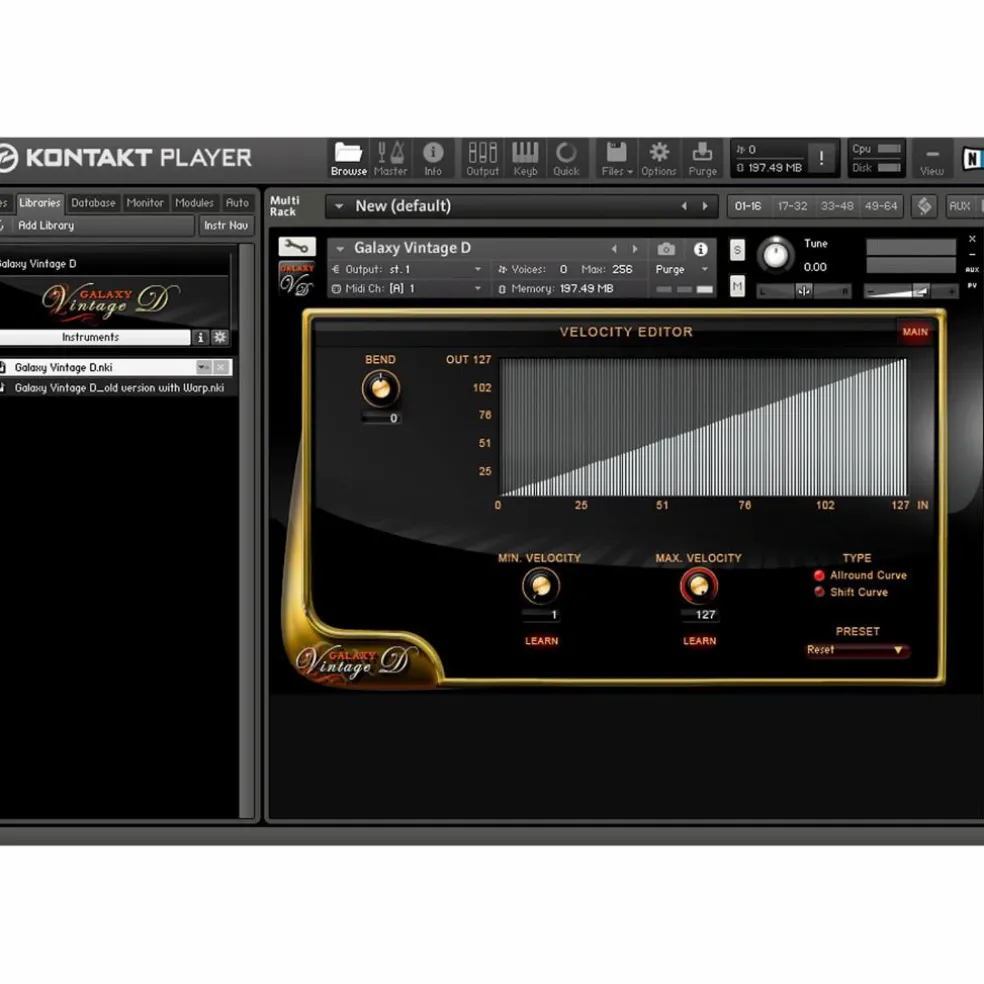Select rack page 01-16
The height and width of the screenshot is (984, 984).
coord(748,206)
